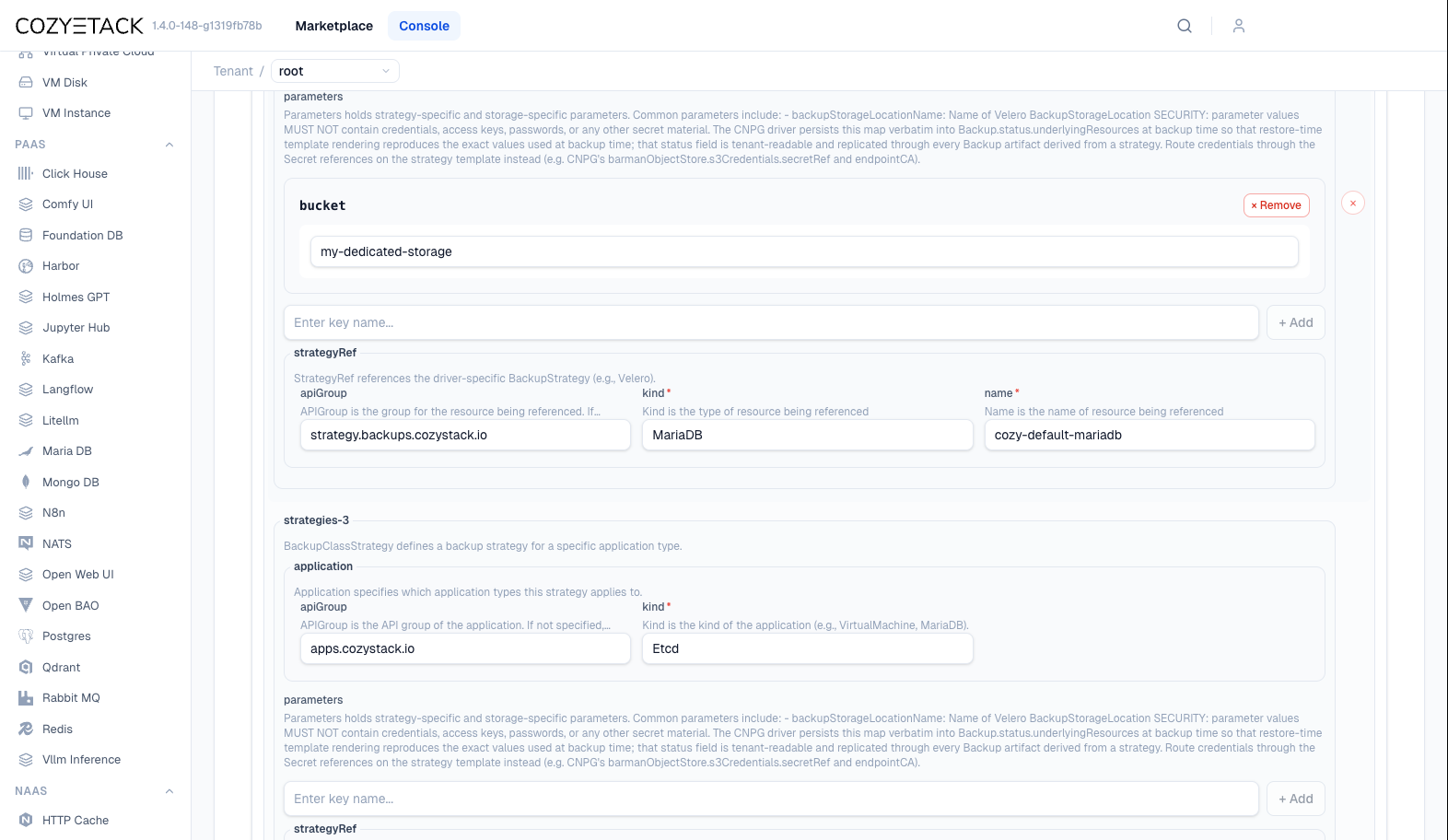Screen dimensions: 1448x840
Task: Delete the strategy with the round x button
Action: pyautogui.click(x=1353, y=204)
